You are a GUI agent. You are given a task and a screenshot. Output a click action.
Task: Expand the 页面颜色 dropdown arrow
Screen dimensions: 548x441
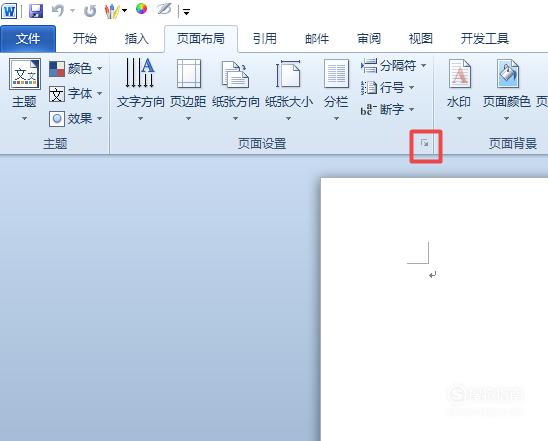[506, 119]
